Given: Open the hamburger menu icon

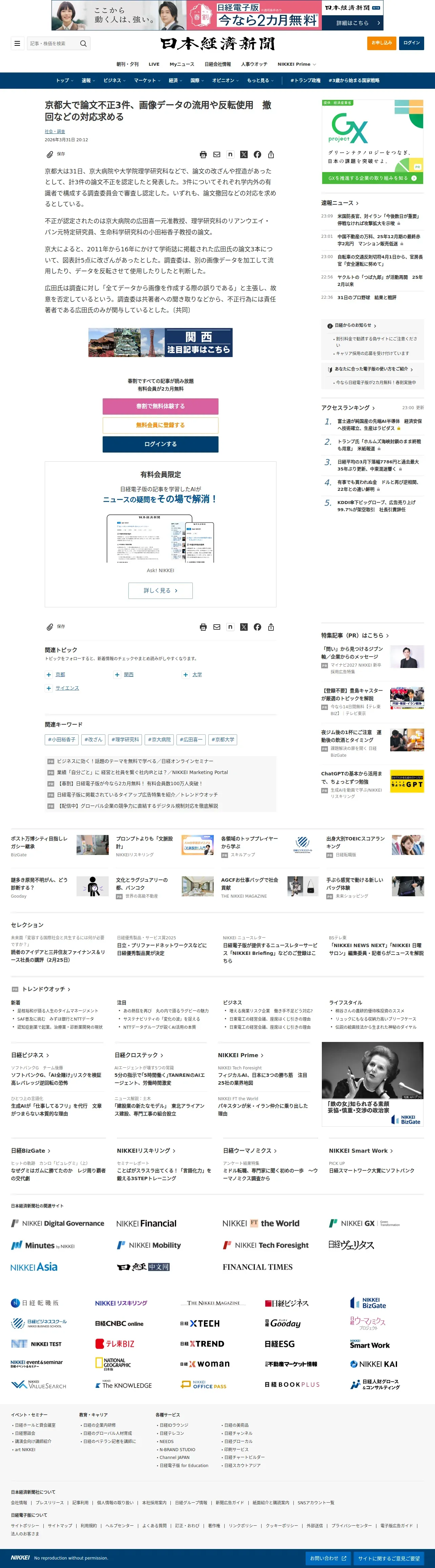Looking at the screenshot, I should pyautogui.click(x=16, y=43).
